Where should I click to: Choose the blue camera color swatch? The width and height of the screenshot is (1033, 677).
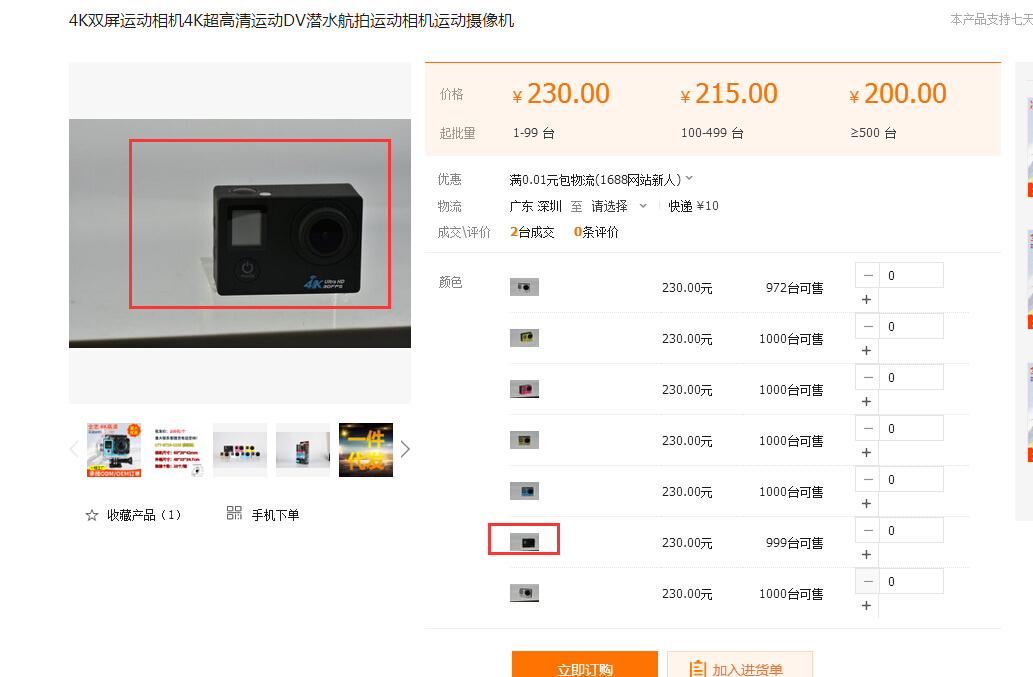click(524, 491)
